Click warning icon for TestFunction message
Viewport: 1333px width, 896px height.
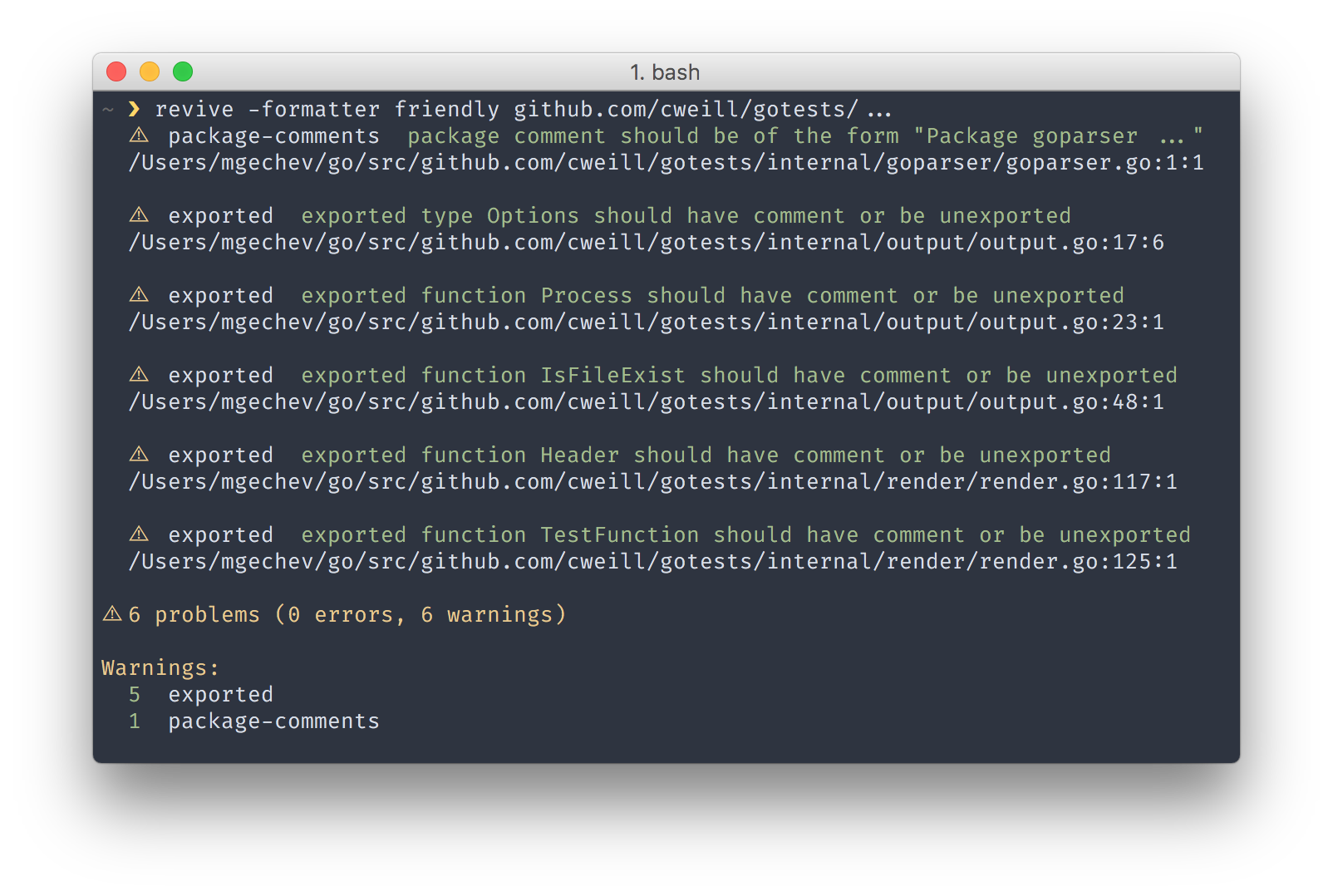pyautogui.click(x=139, y=534)
